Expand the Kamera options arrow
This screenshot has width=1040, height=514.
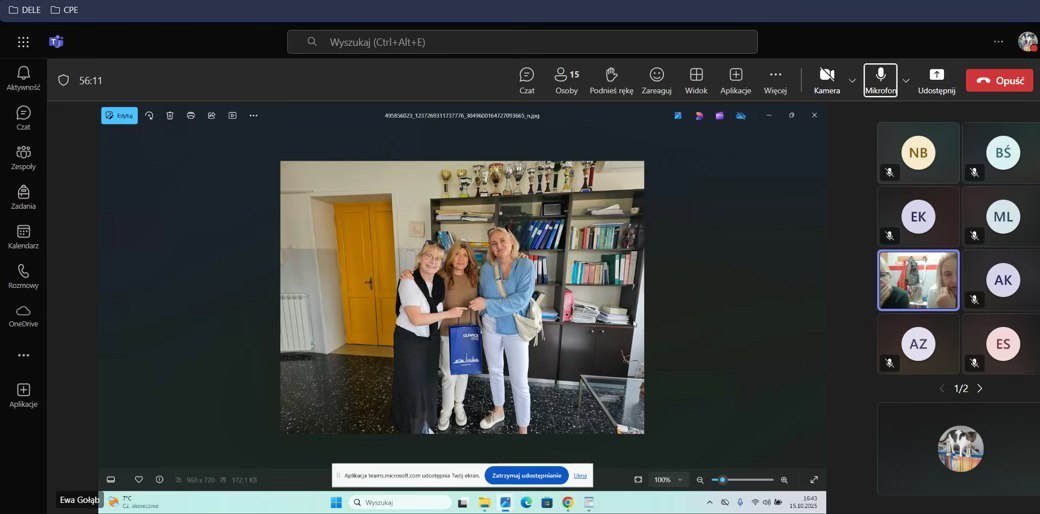point(852,80)
